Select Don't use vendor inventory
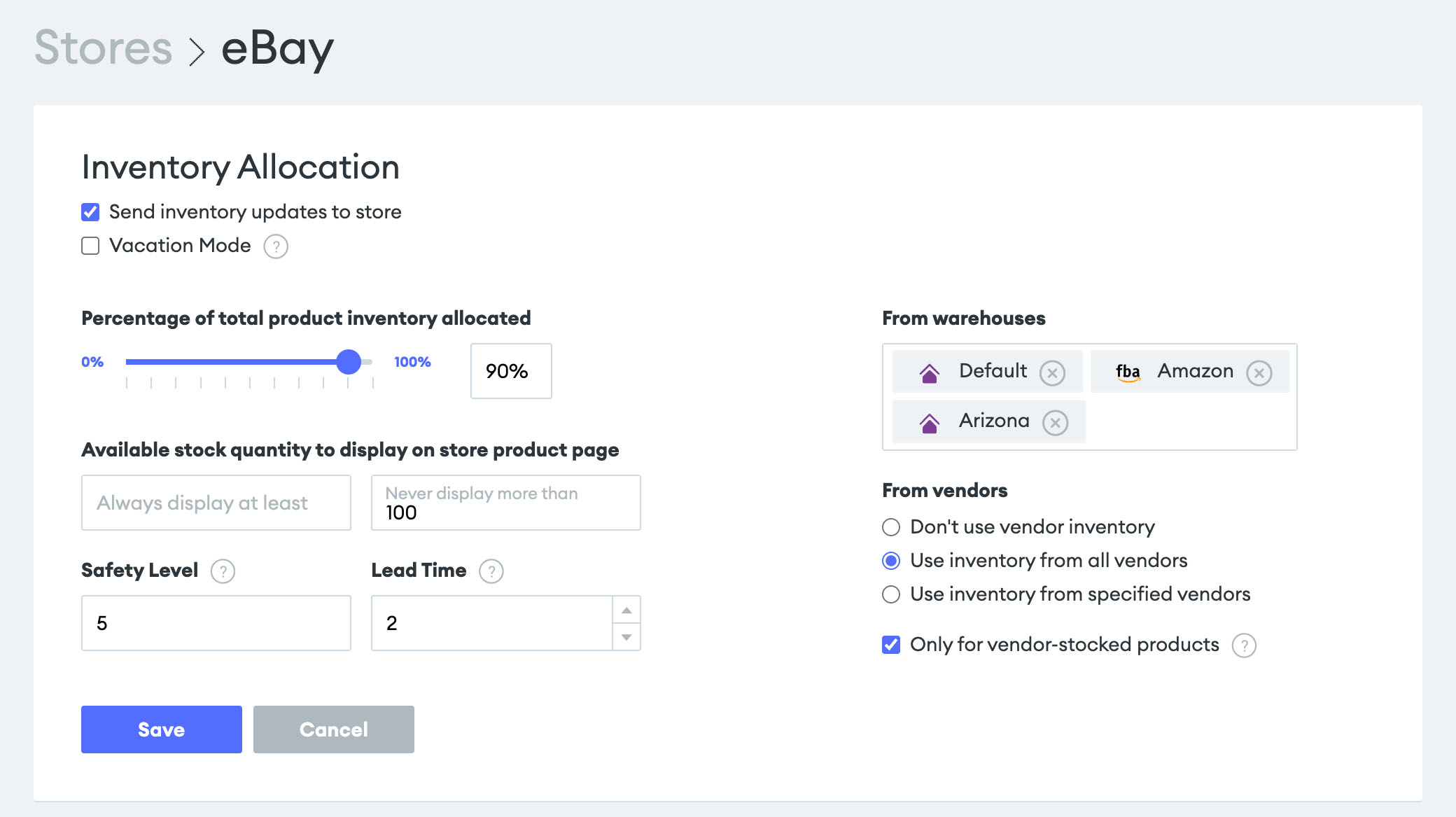 pos(890,527)
